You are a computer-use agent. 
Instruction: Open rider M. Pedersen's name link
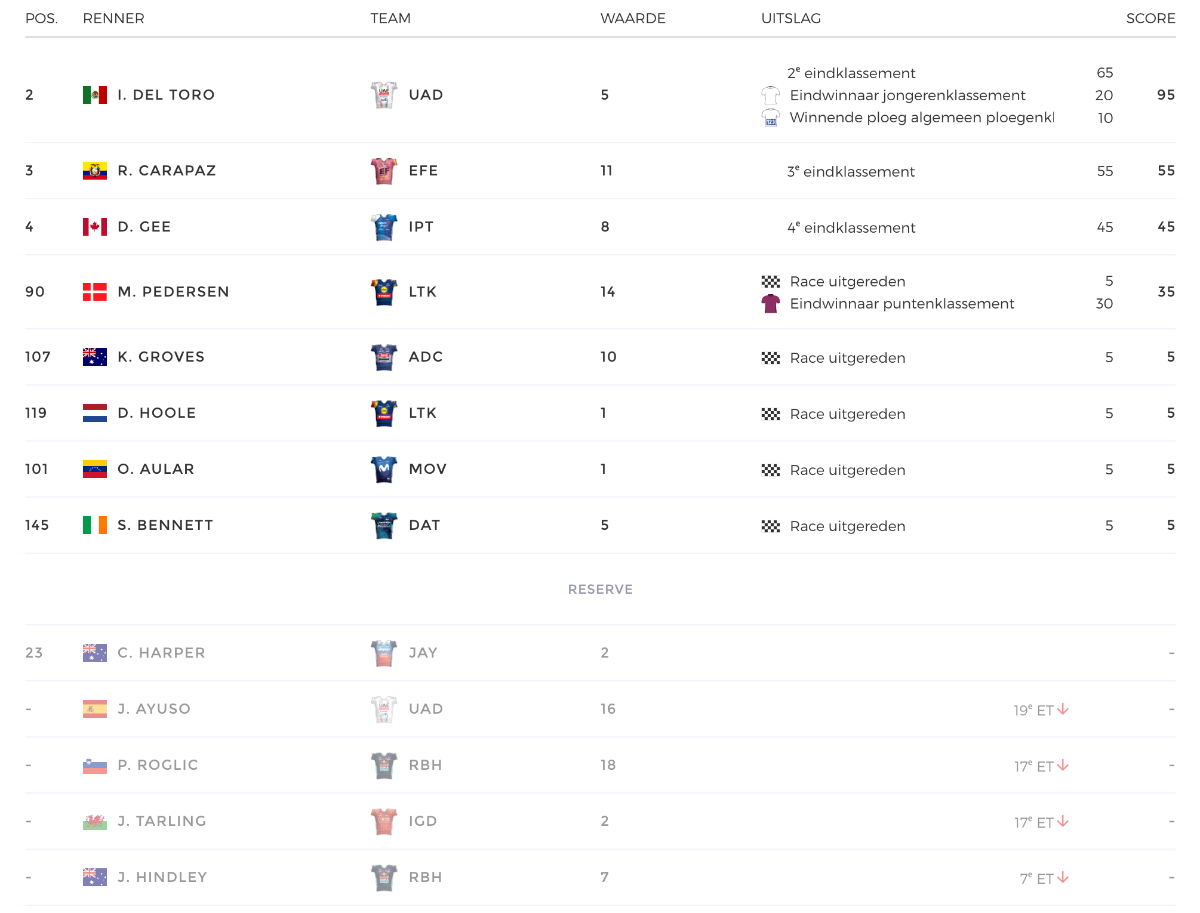pyautogui.click(x=173, y=292)
